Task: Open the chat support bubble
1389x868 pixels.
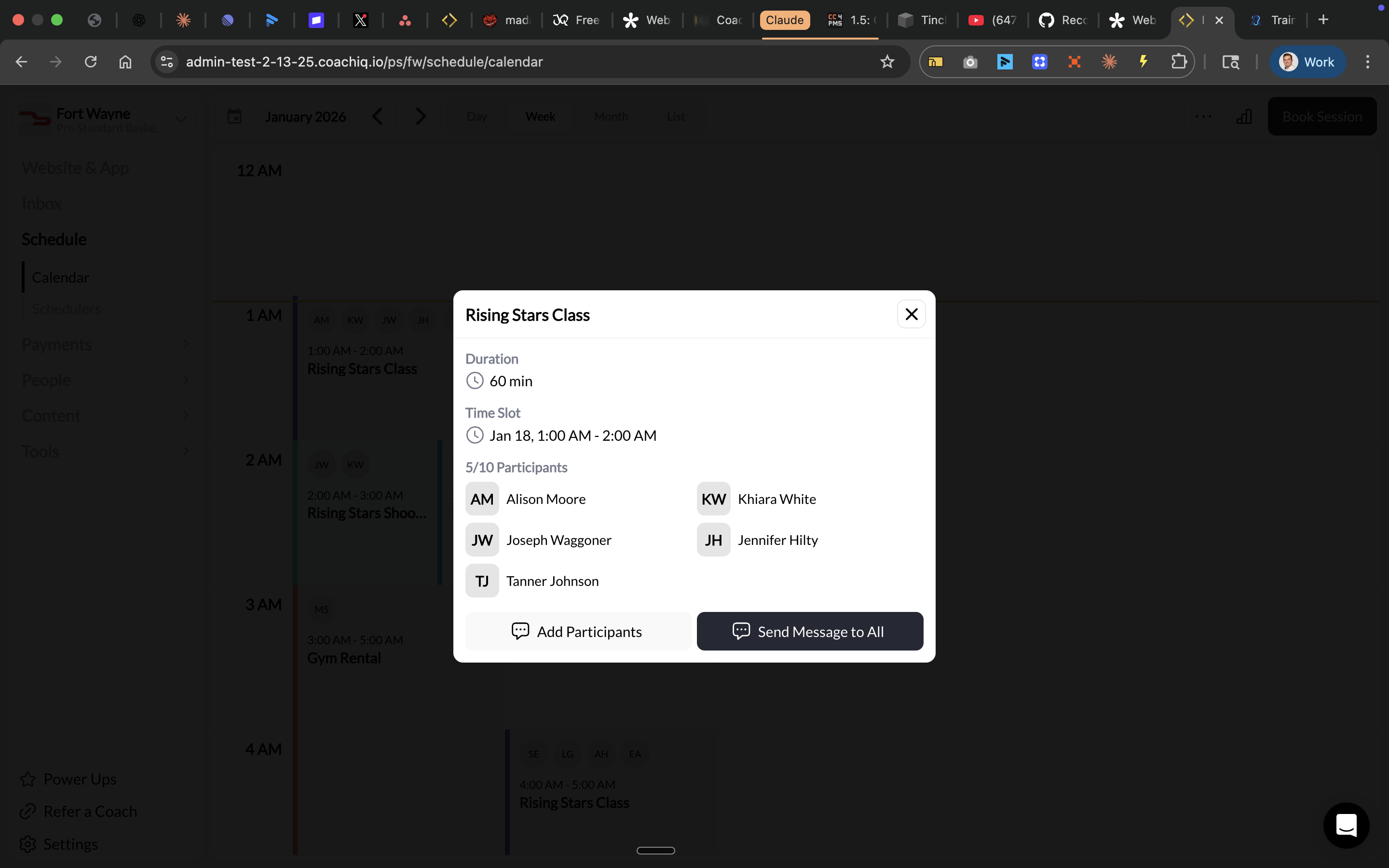Action: click(x=1346, y=825)
